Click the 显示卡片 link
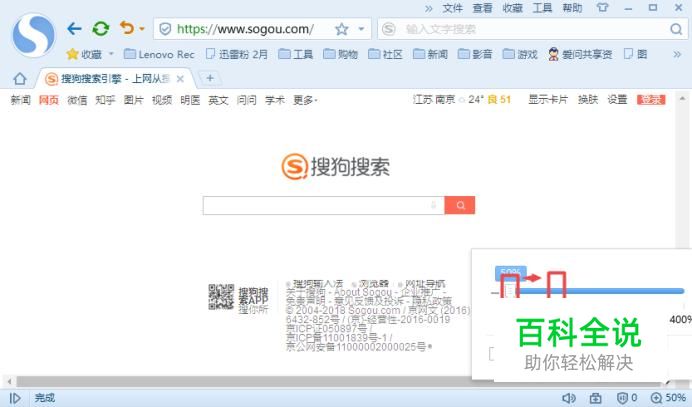 [x=548, y=99]
